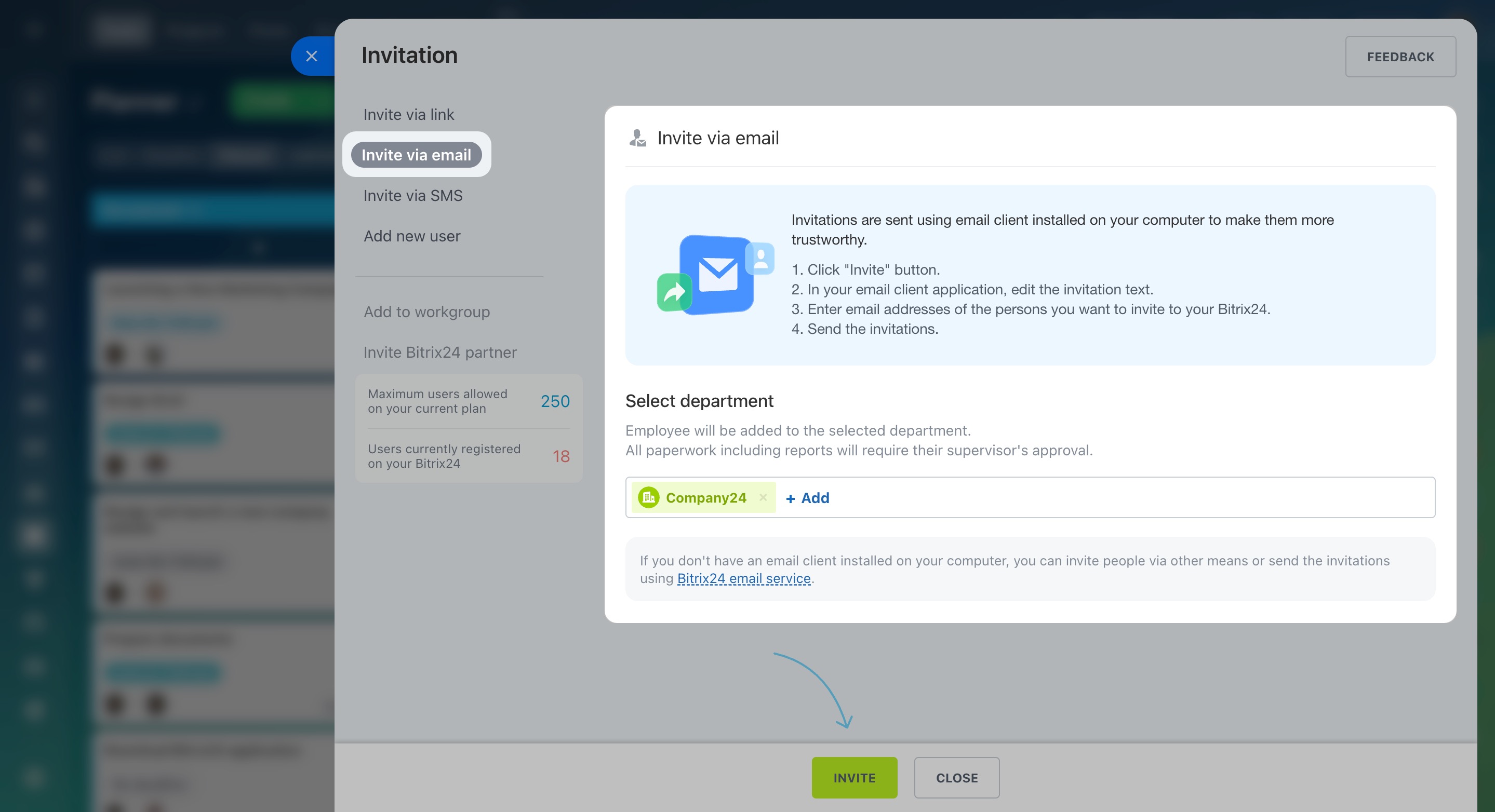This screenshot has height=812, width=1495.
Task: Close the Invitation slider with the blue X
Action: tap(312, 56)
